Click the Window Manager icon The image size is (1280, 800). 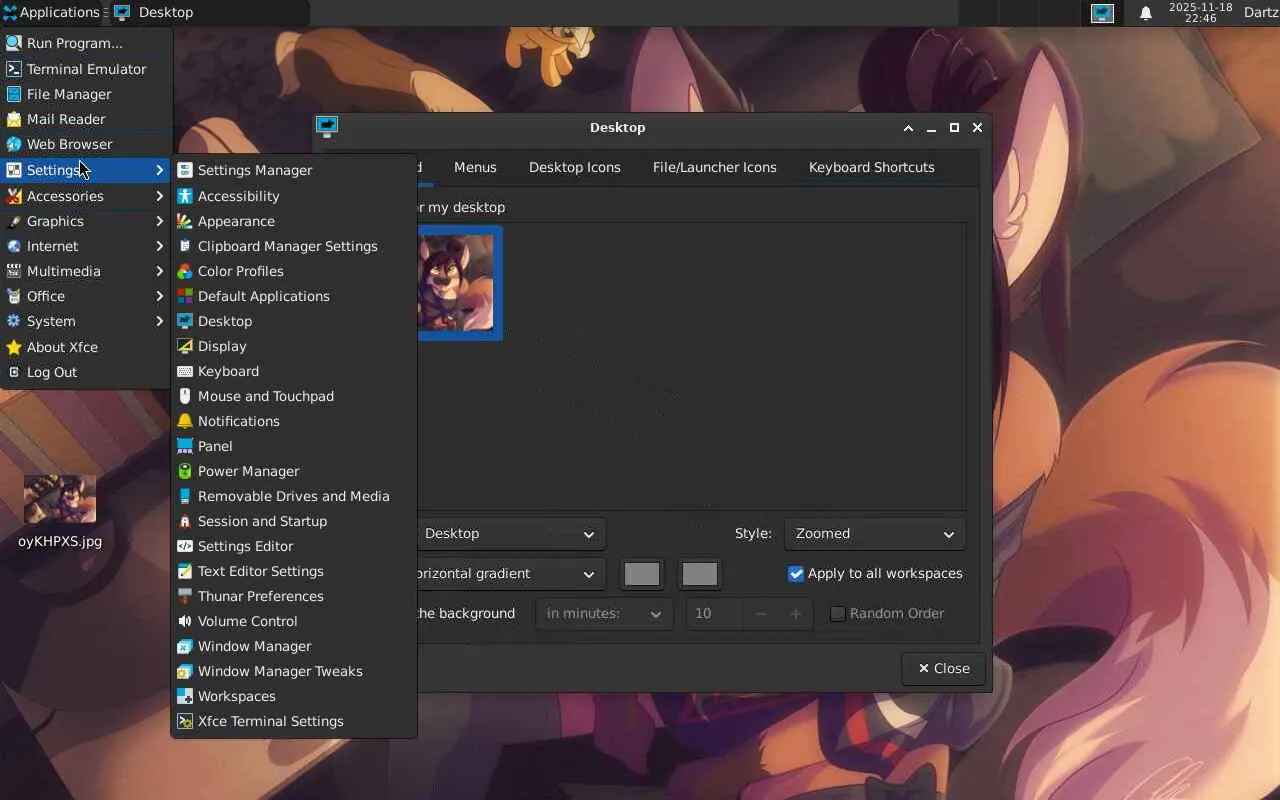point(185,646)
